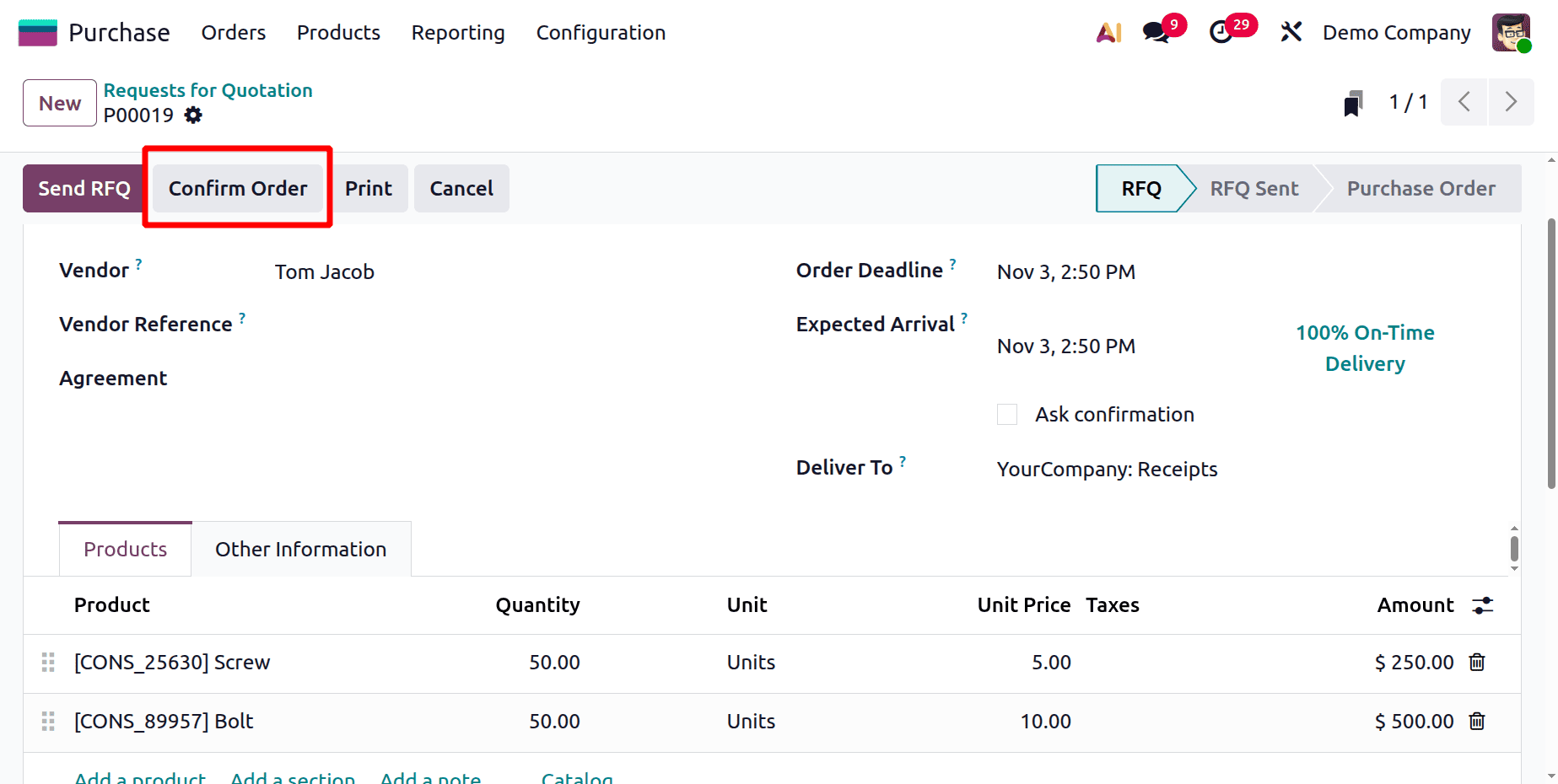Open the optional columns icon beside Amount

coord(1484,605)
